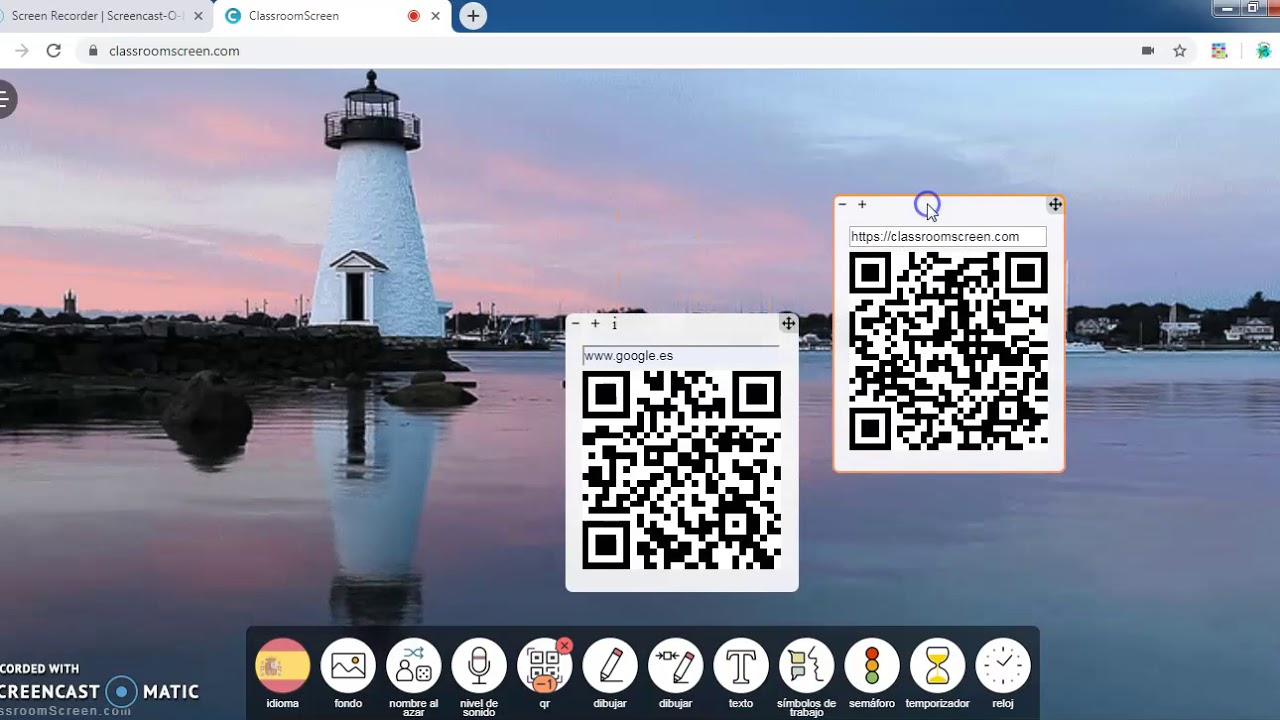View site info via the padlock icon
The image size is (1280, 720).
[94, 51]
